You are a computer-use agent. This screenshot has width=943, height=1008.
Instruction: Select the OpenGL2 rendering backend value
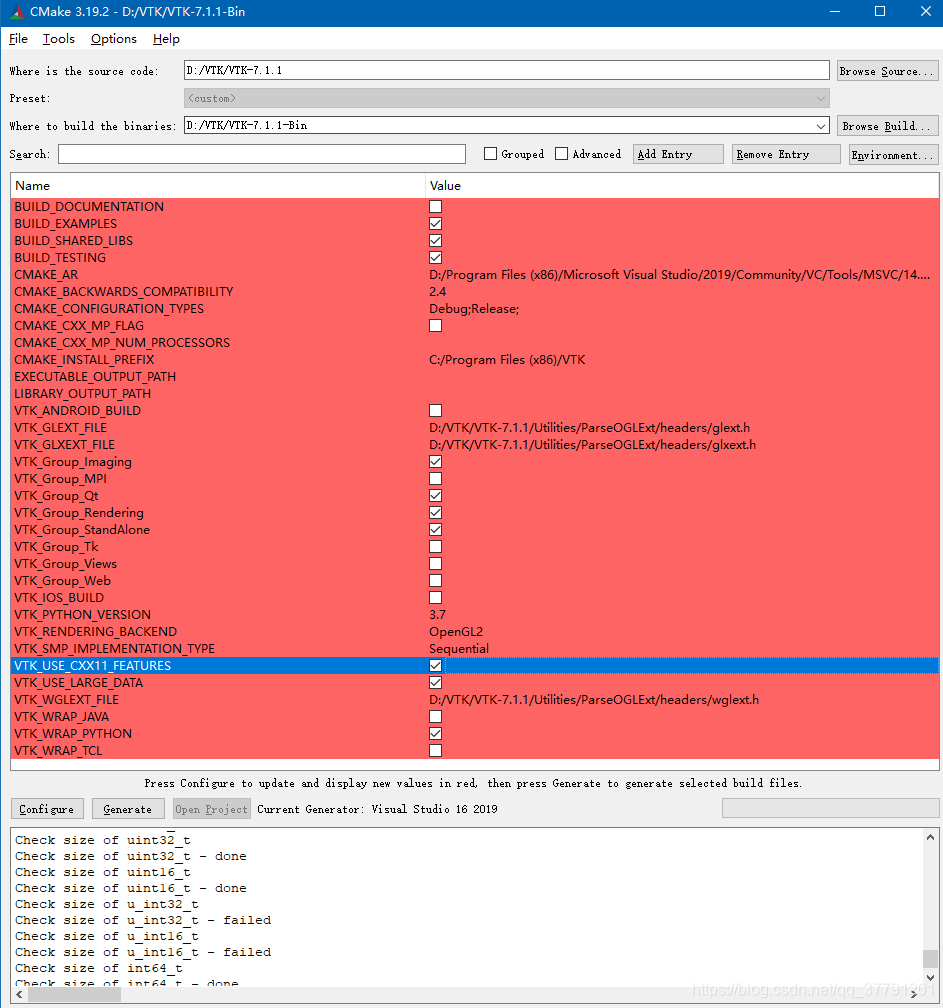click(x=456, y=632)
